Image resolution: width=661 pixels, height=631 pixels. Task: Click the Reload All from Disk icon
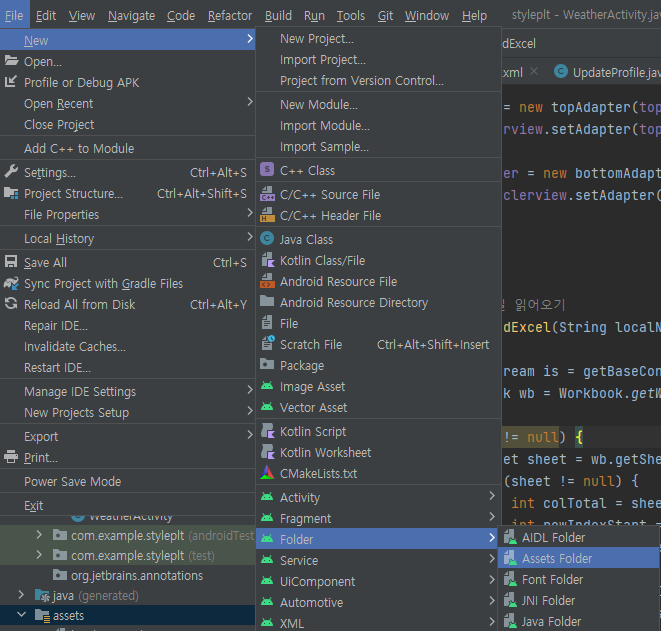click(x=11, y=303)
